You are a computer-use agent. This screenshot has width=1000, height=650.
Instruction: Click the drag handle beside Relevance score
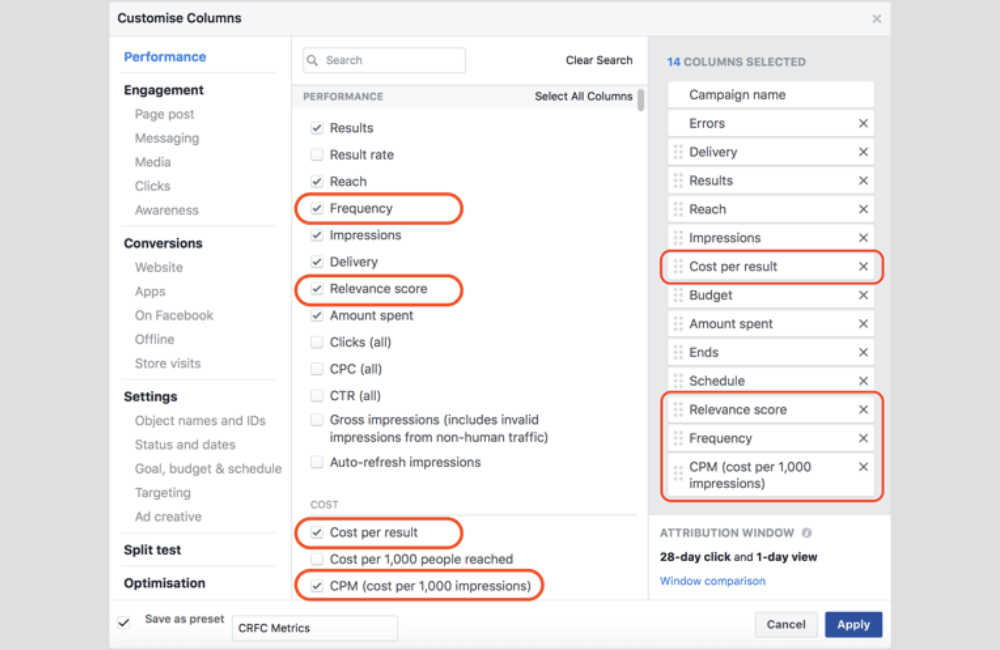coord(676,409)
